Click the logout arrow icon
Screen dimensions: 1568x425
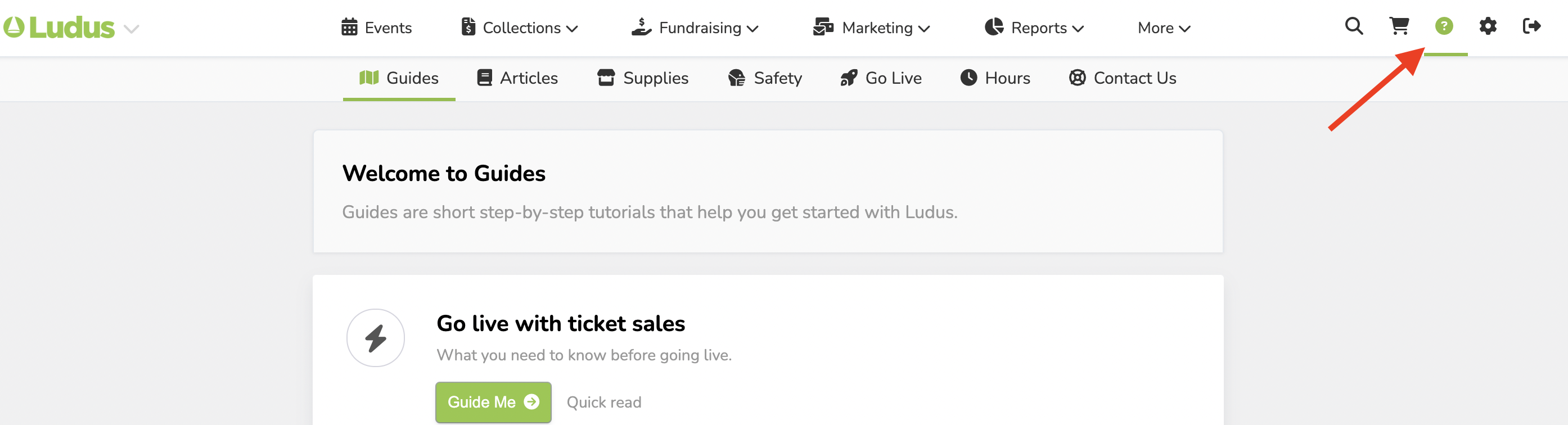pos(1531,26)
